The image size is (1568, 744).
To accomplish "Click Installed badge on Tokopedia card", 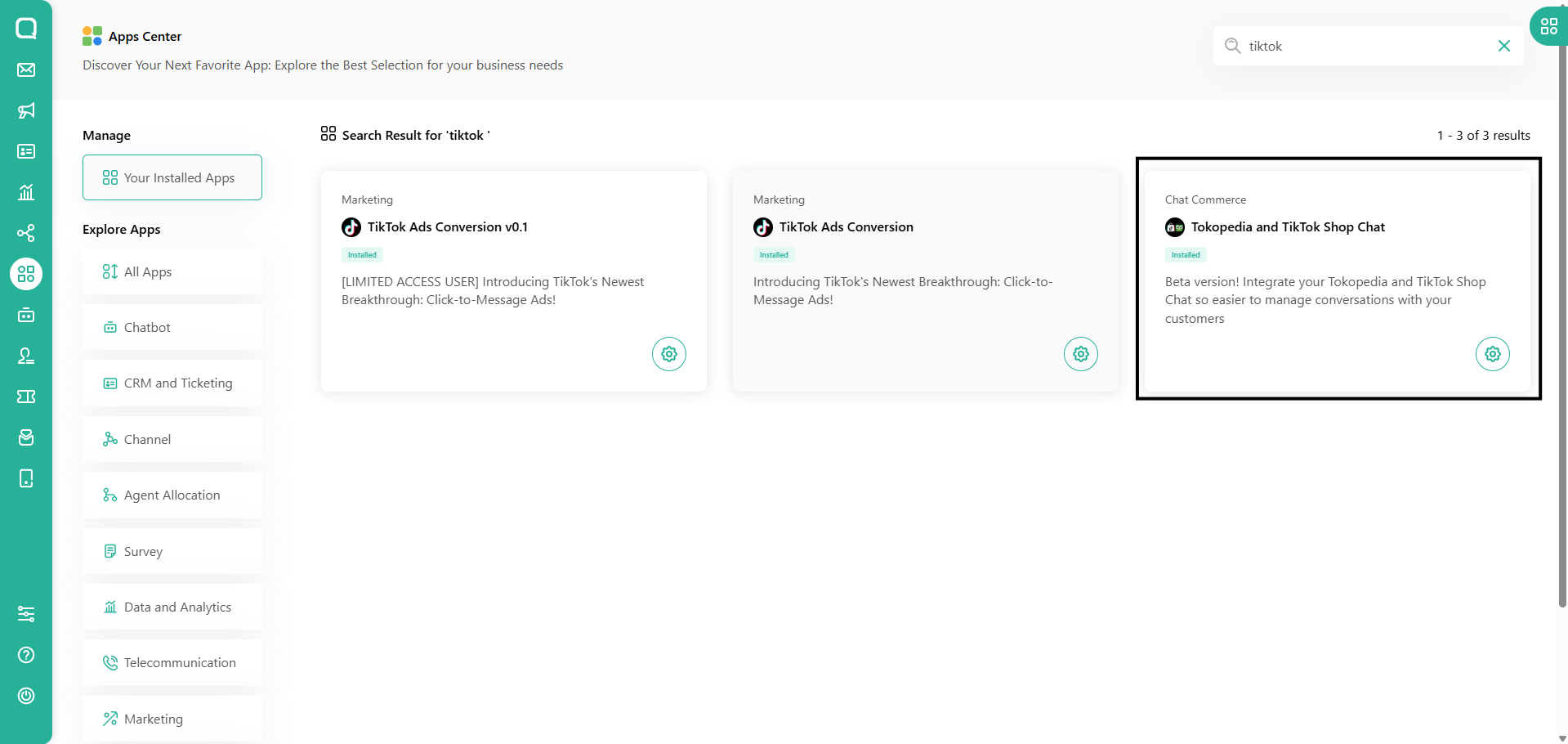I will [x=1186, y=255].
